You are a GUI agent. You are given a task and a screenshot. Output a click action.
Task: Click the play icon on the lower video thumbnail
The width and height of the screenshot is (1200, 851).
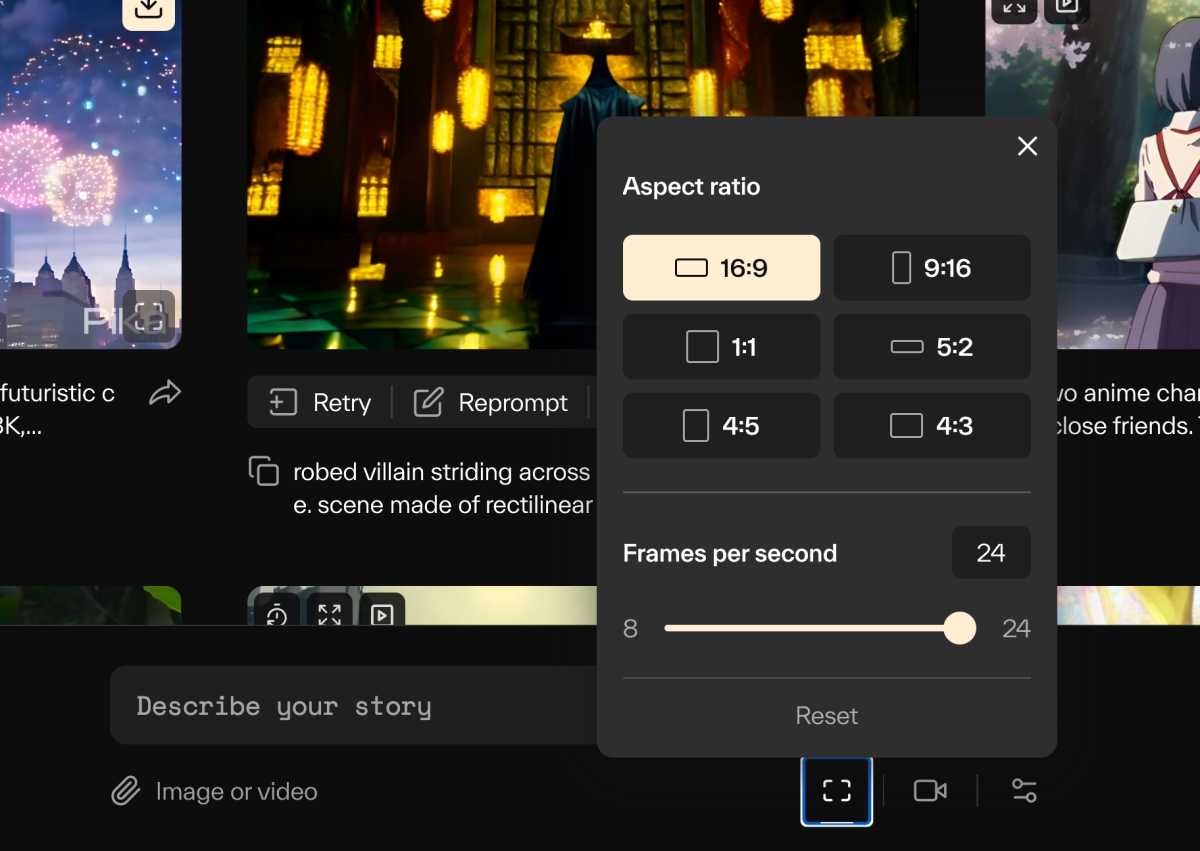point(382,614)
